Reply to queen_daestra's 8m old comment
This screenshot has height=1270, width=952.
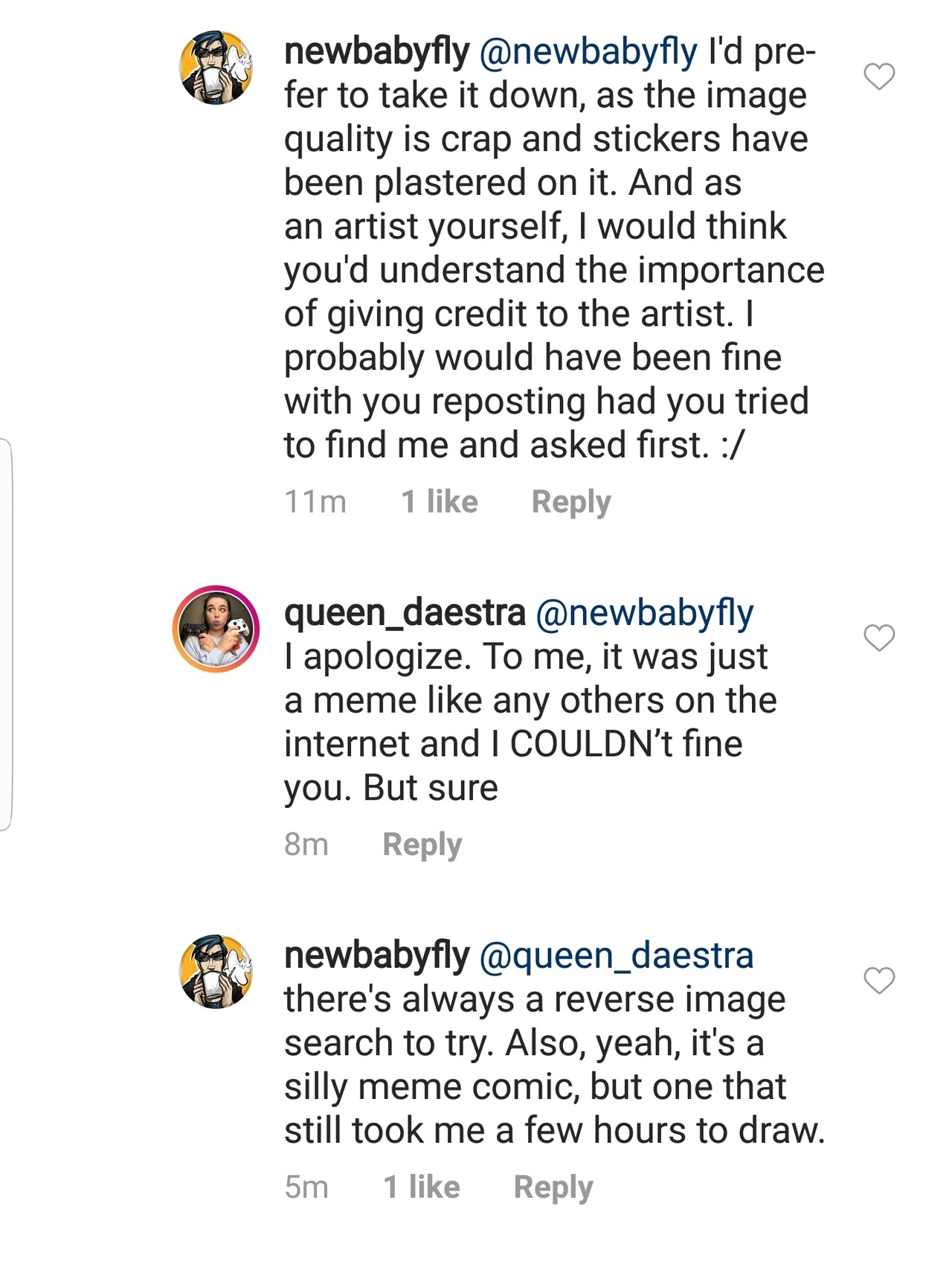click(x=422, y=844)
